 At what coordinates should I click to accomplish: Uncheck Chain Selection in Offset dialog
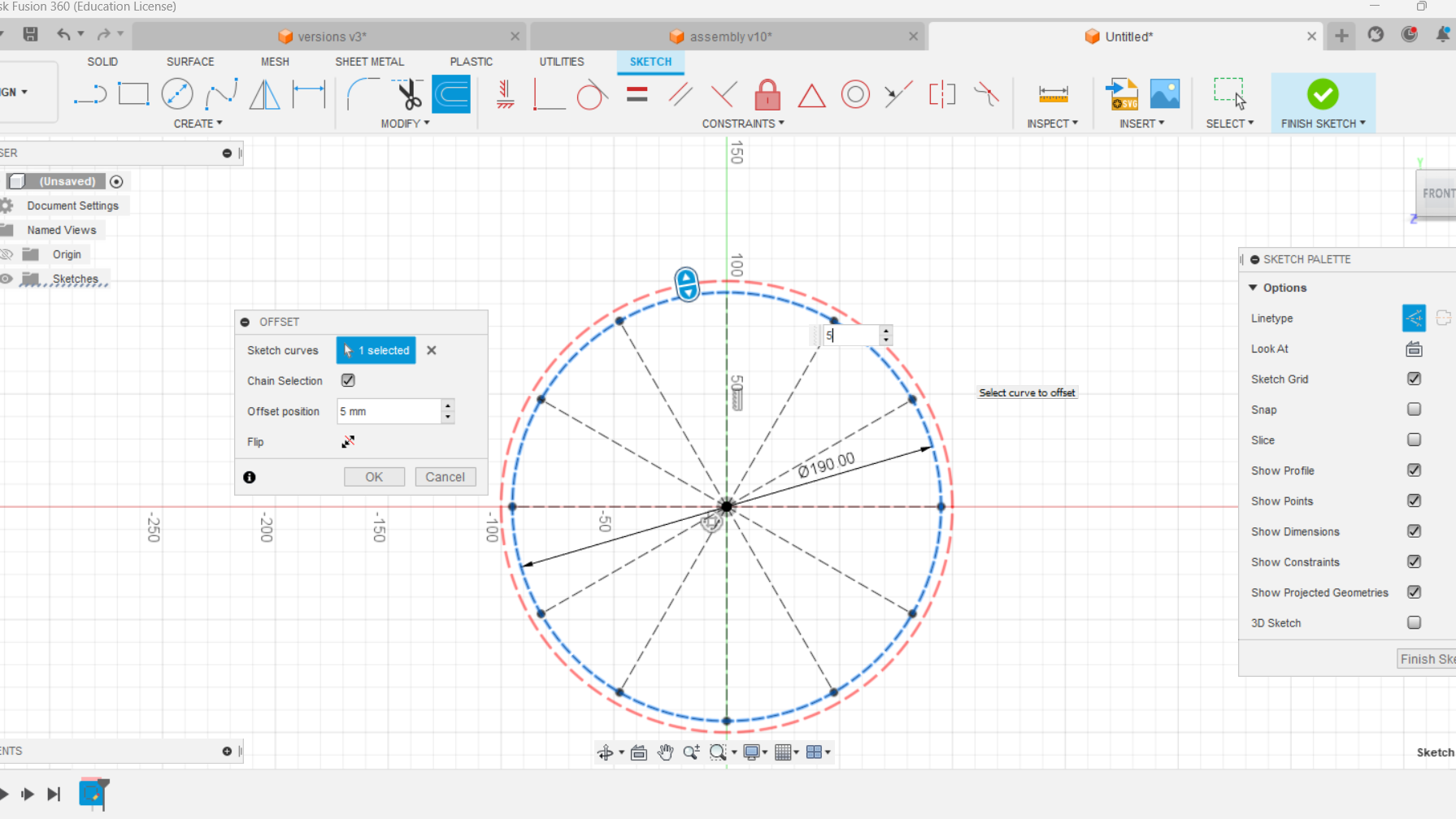[x=348, y=380]
